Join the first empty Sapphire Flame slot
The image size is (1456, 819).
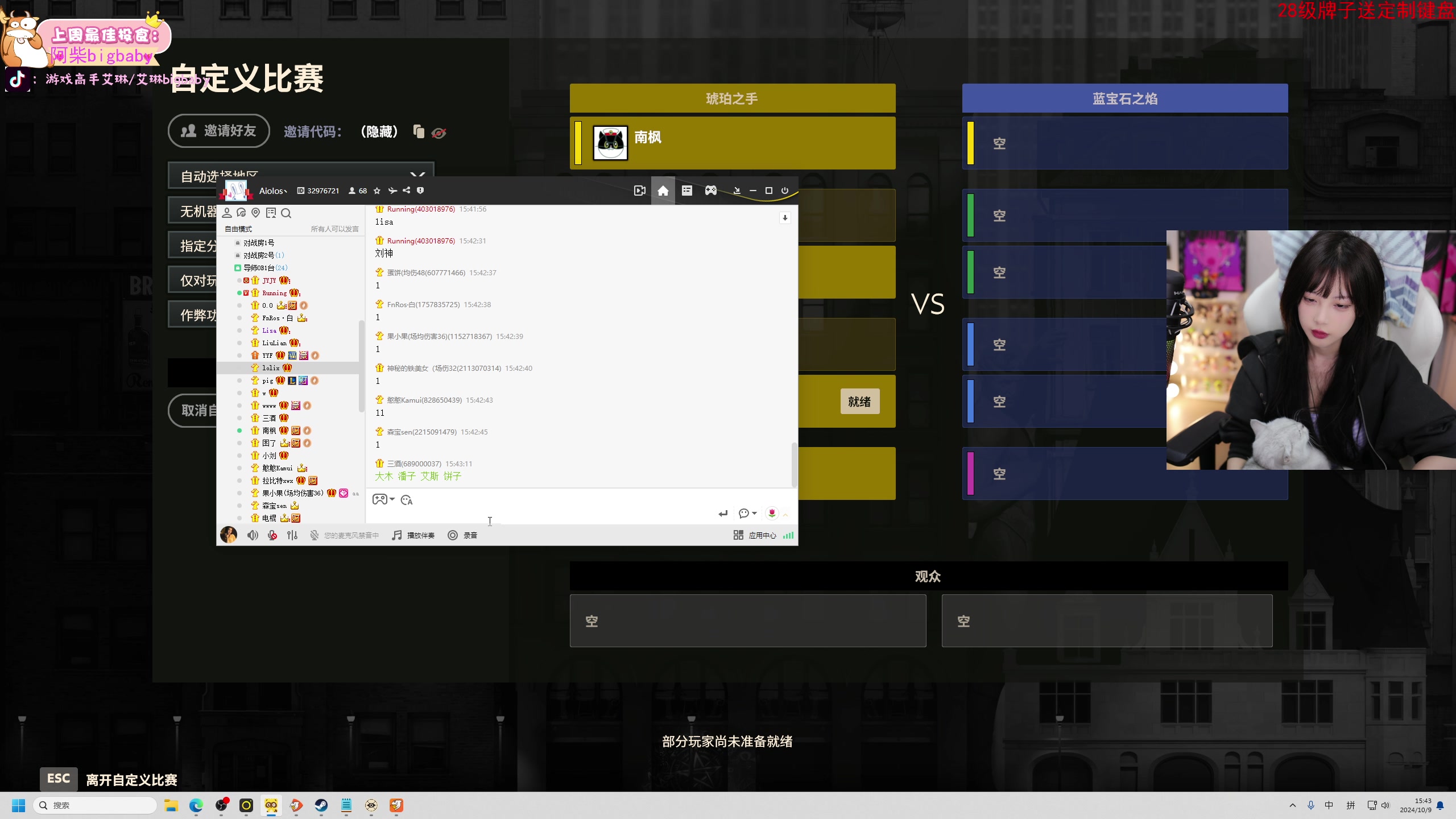[x=1125, y=143]
